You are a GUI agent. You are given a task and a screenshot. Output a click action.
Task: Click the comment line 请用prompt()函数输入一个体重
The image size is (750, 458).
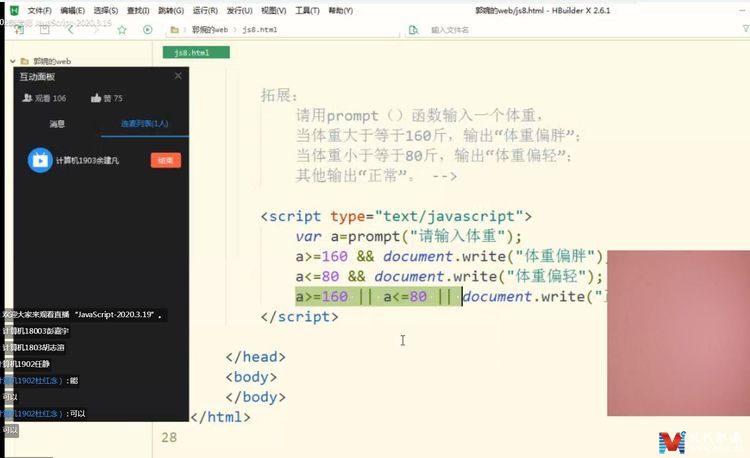pos(419,115)
